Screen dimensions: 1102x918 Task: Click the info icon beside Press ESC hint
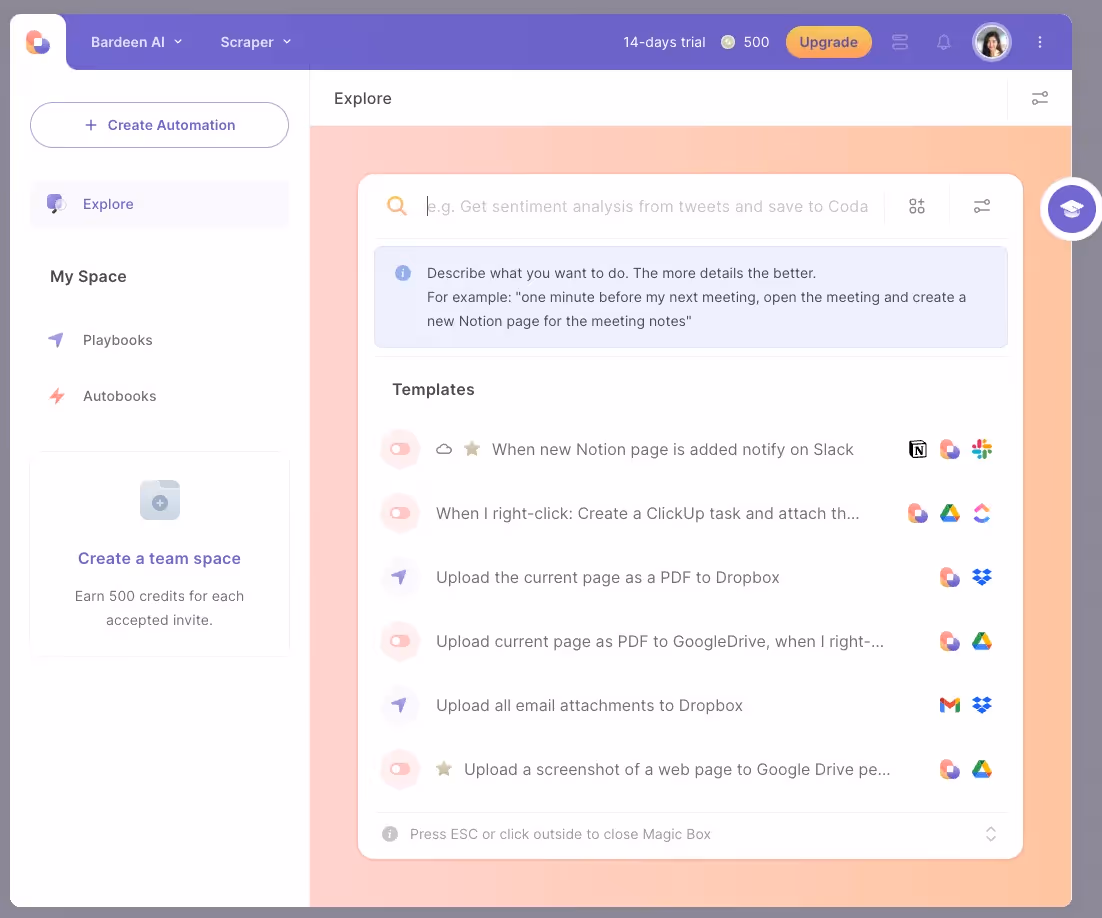coord(390,834)
